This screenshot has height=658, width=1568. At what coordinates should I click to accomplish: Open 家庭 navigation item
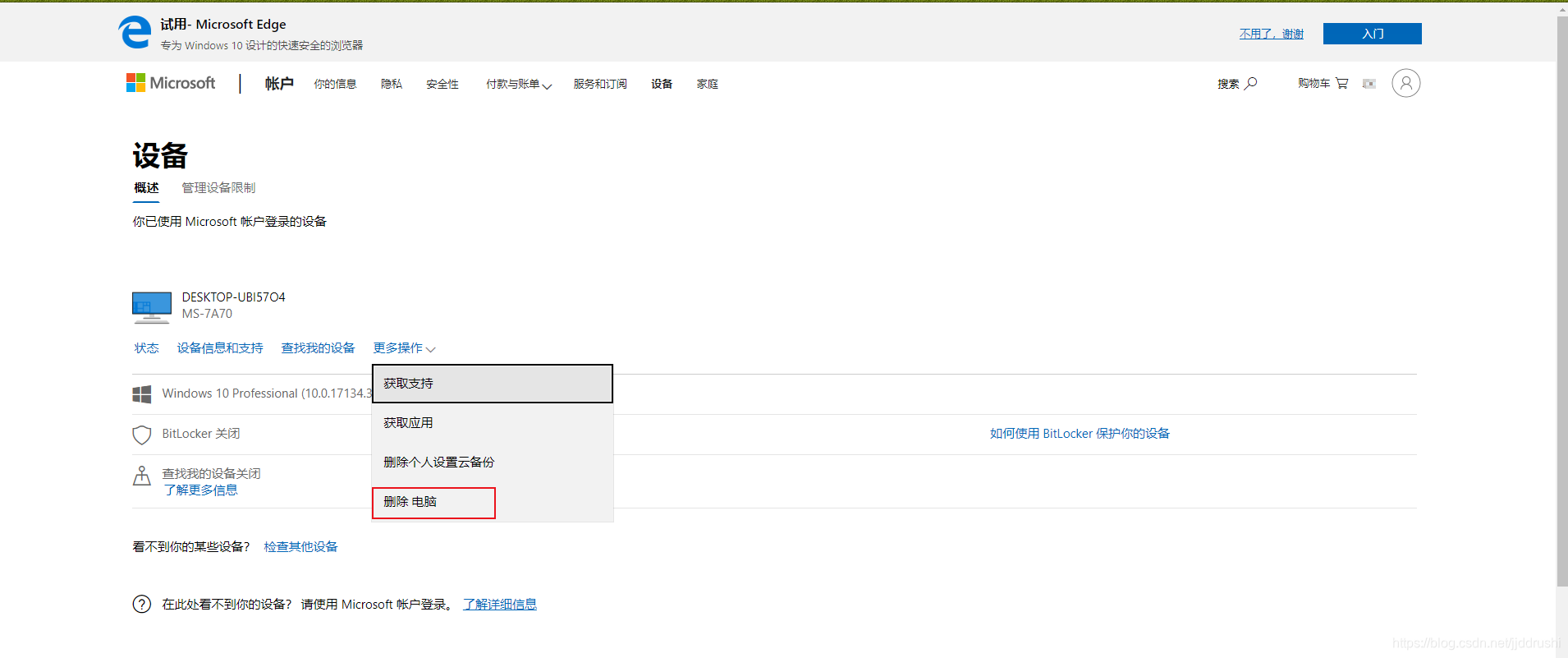click(708, 84)
